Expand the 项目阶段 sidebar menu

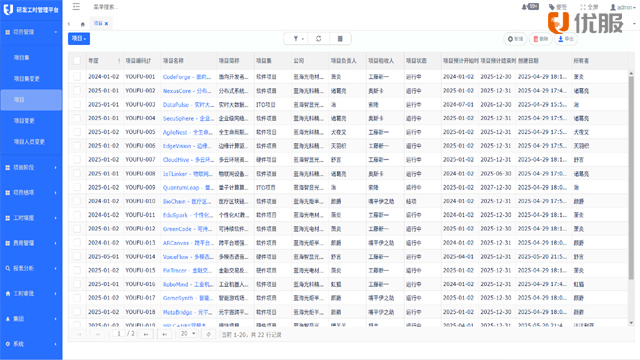click(x=31, y=167)
